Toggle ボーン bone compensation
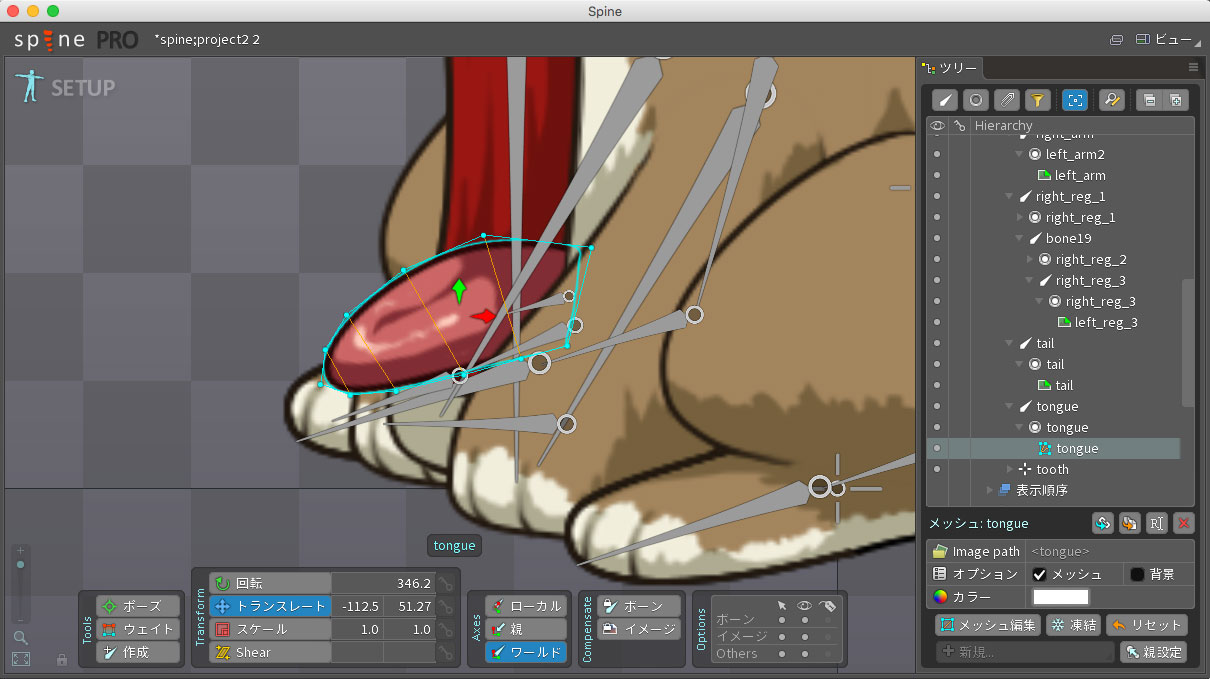The image size is (1210, 679). [639, 606]
